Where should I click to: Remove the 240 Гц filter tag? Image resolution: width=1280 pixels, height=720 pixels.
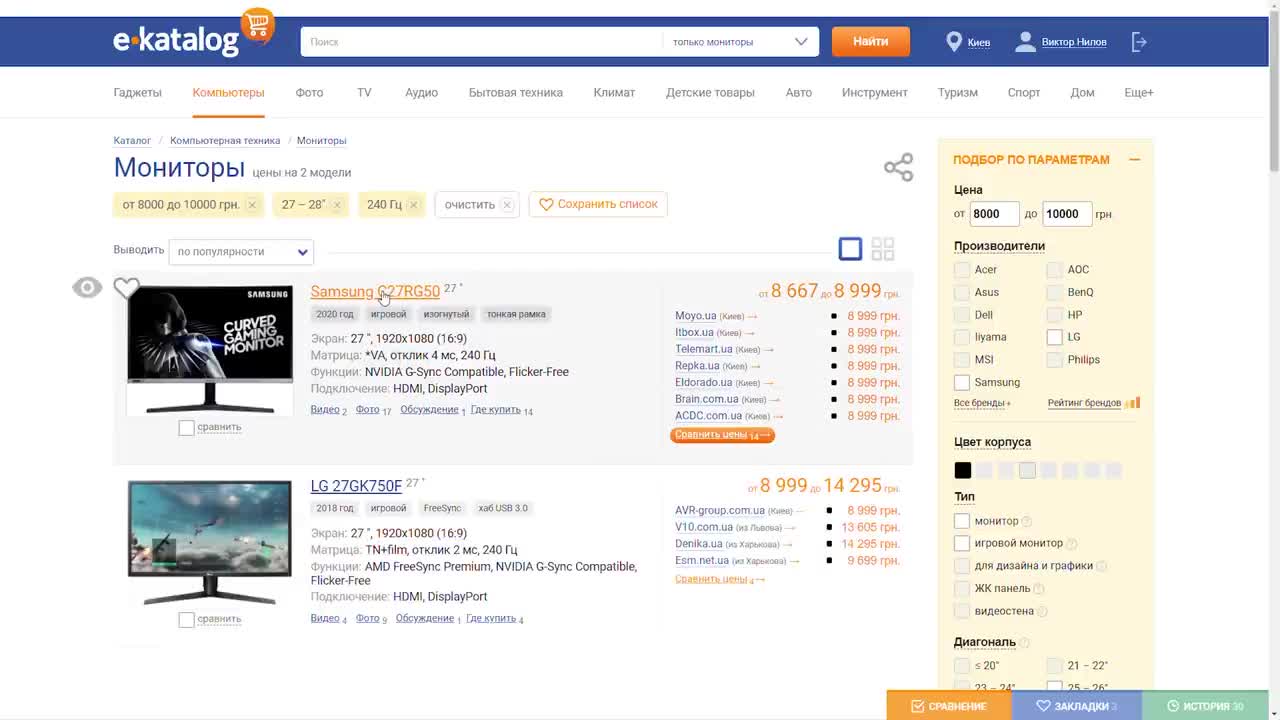[413, 205]
